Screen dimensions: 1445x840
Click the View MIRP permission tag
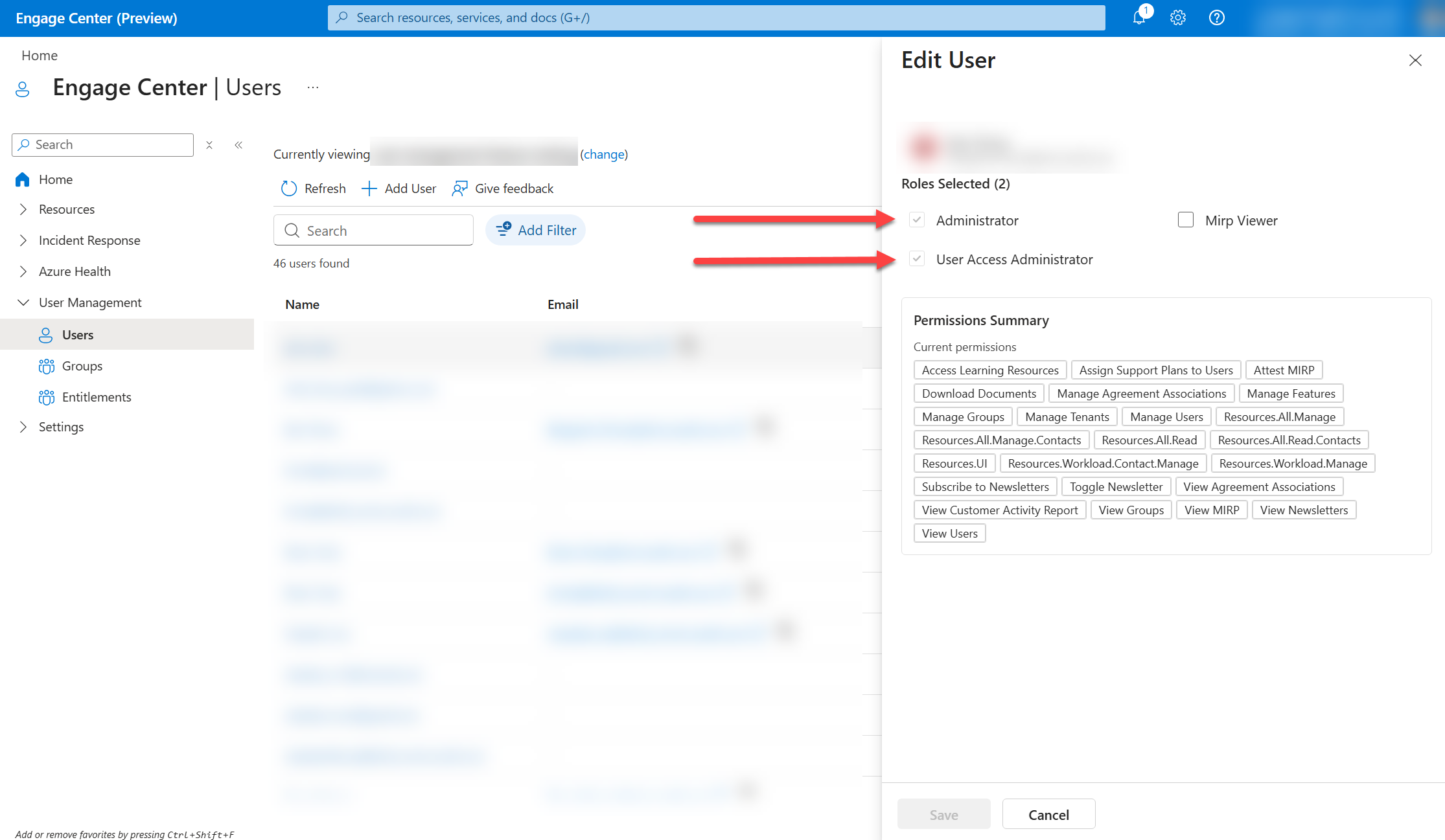(x=1211, y=510)
